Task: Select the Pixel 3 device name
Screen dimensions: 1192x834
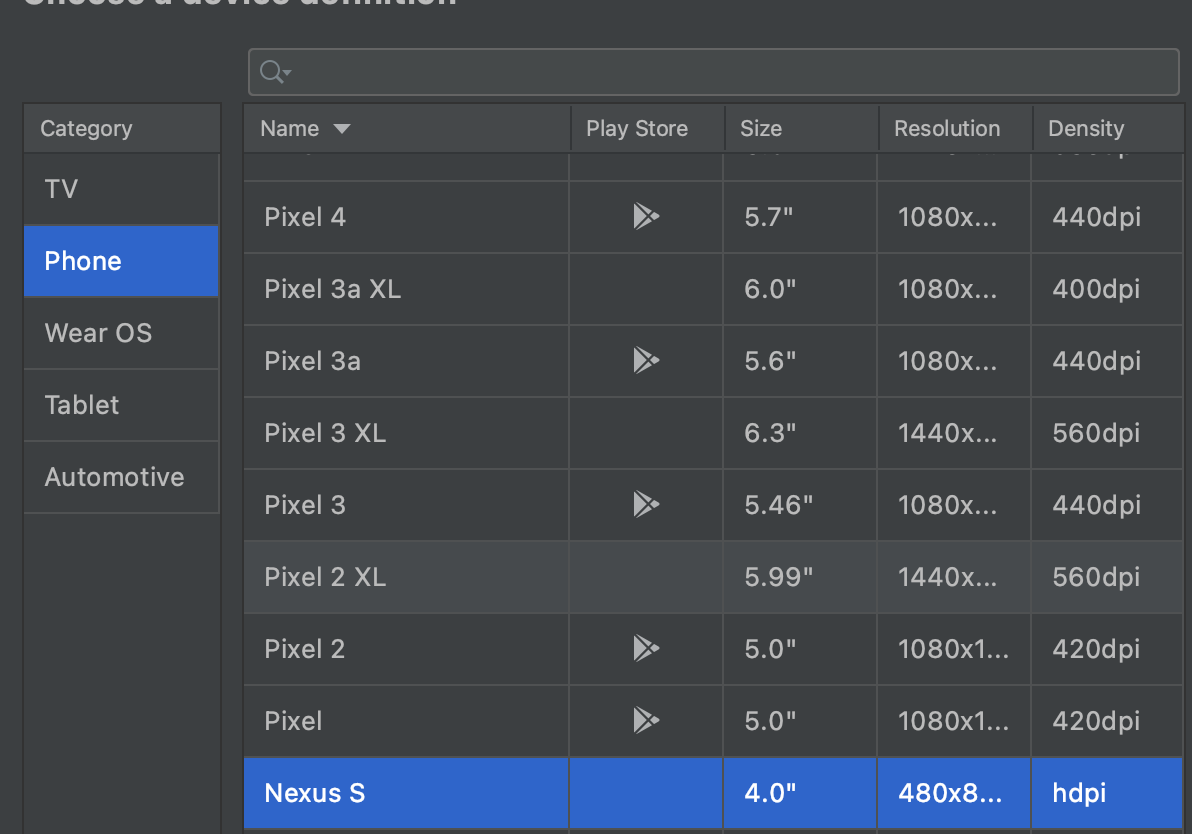Action: (x=305, y=505)
